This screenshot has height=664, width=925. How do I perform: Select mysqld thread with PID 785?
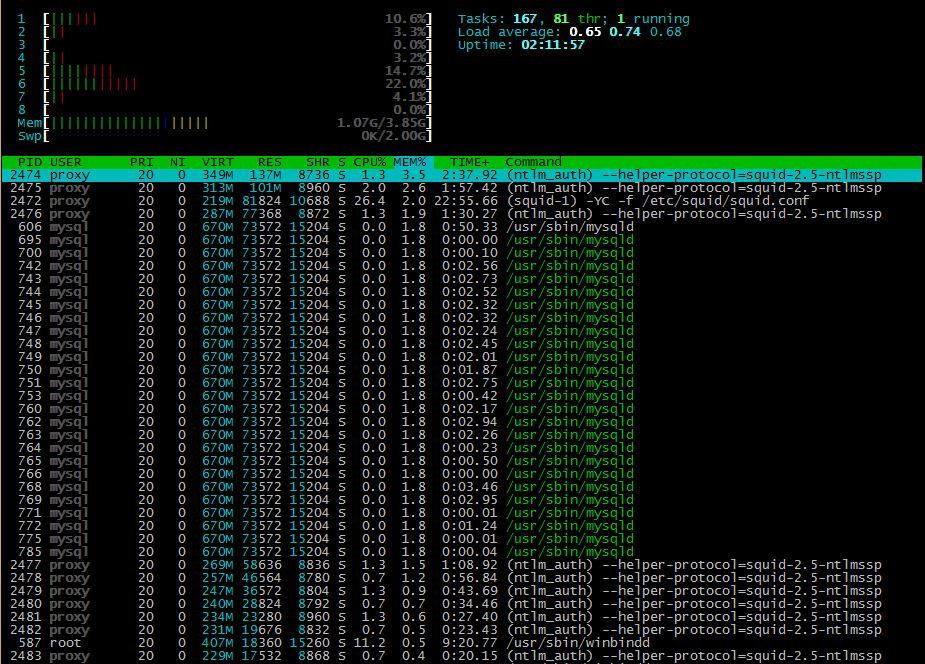pos(462,551)
